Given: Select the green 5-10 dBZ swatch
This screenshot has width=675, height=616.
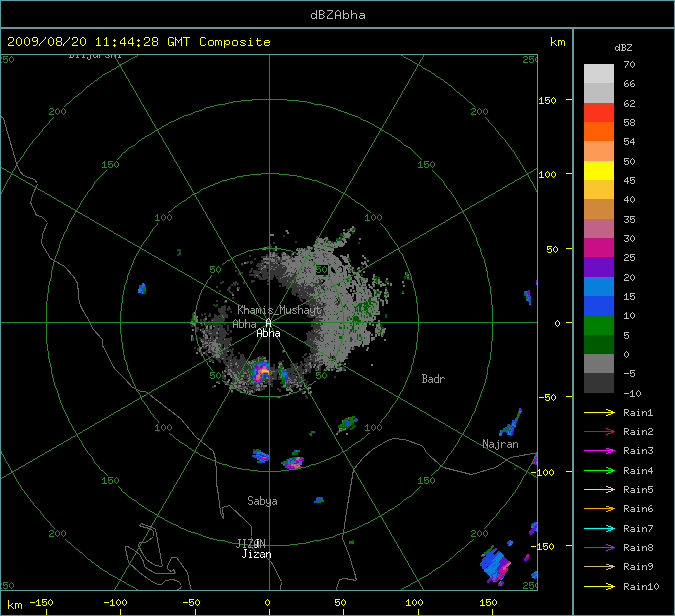Looking at the screenshot, I should coord(599,325).
